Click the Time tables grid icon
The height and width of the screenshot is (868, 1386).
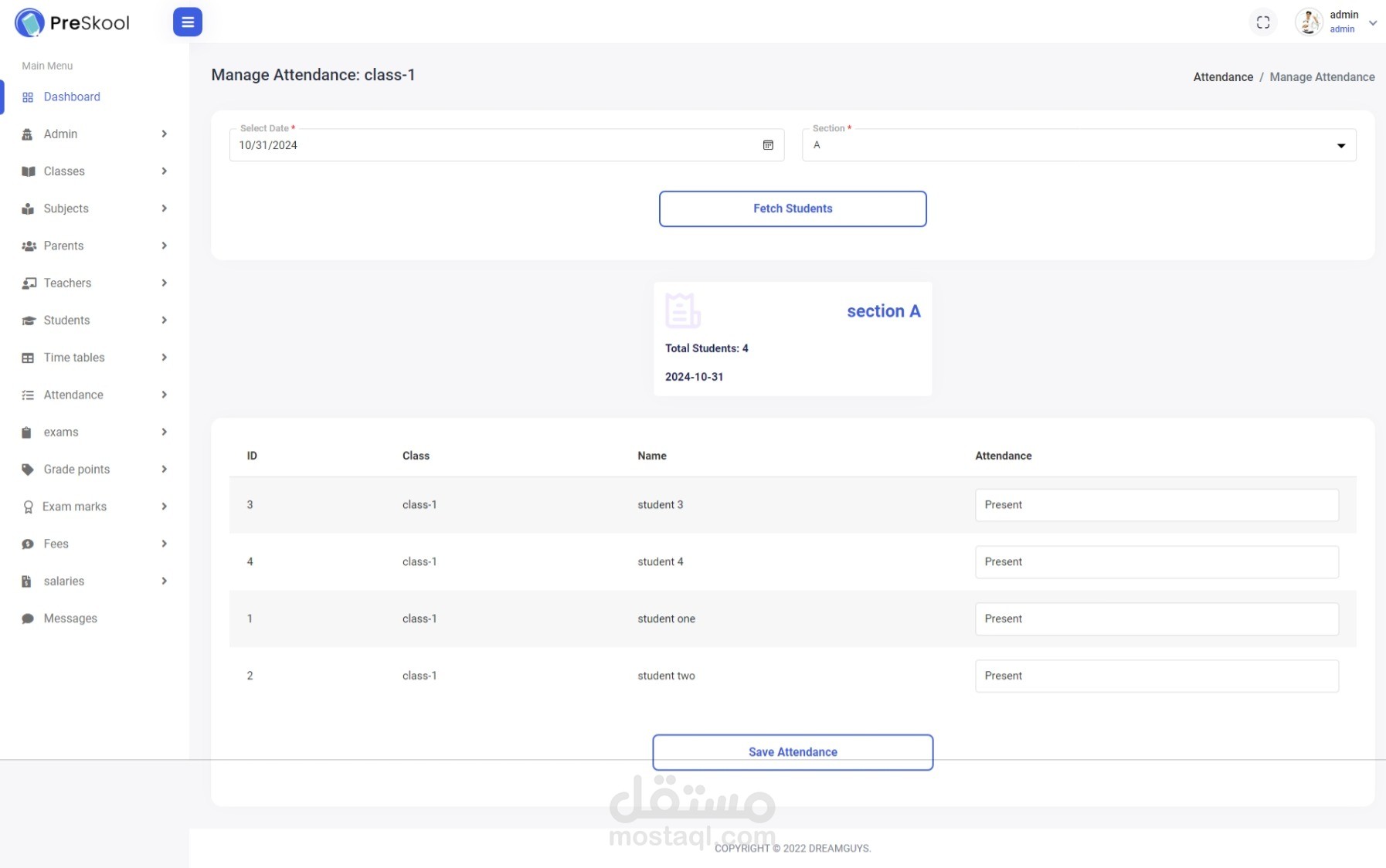coord(28,358)
